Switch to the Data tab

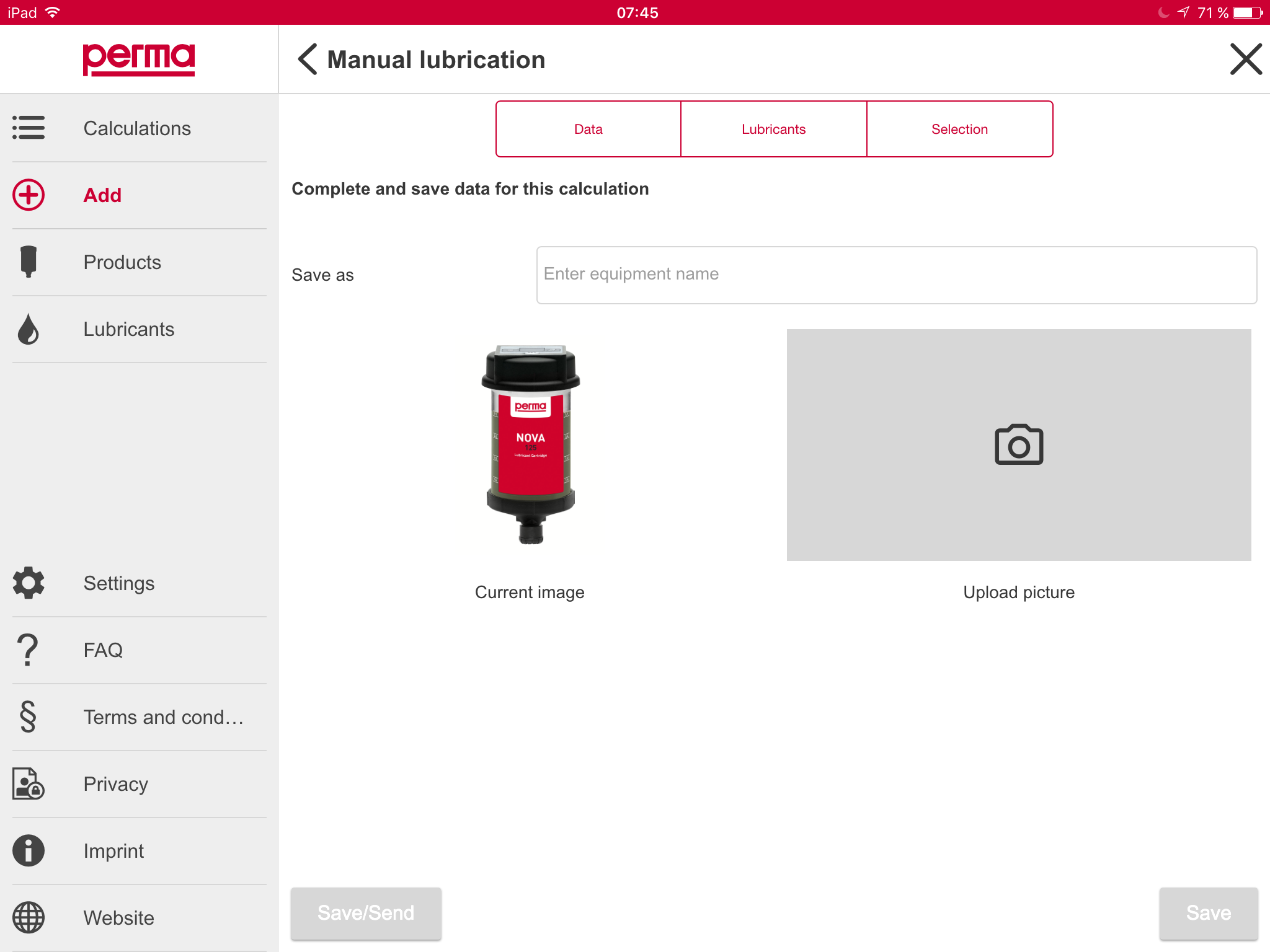click(x=588, y=129)
